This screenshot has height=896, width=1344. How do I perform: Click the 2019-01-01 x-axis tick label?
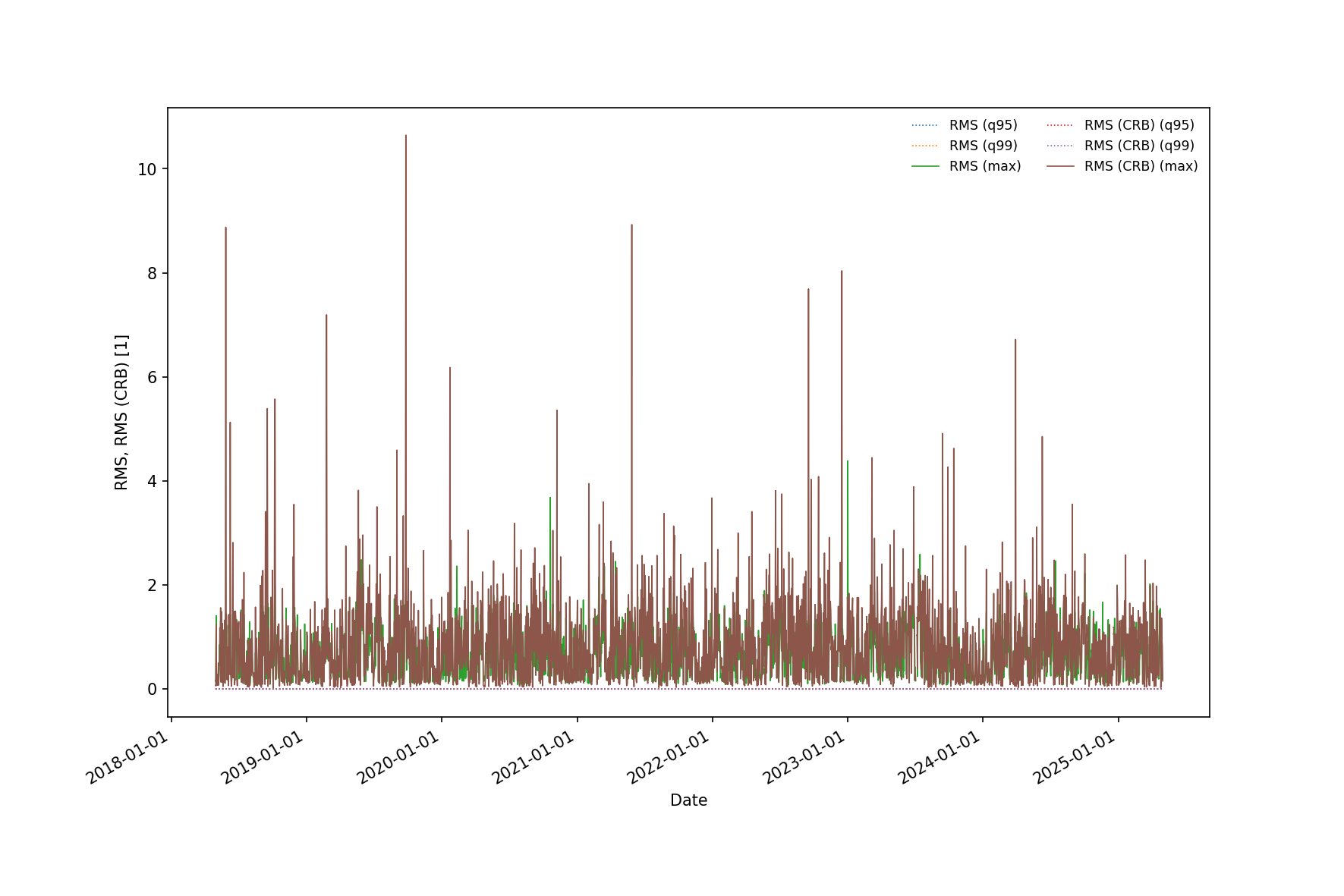pos(263,757)
